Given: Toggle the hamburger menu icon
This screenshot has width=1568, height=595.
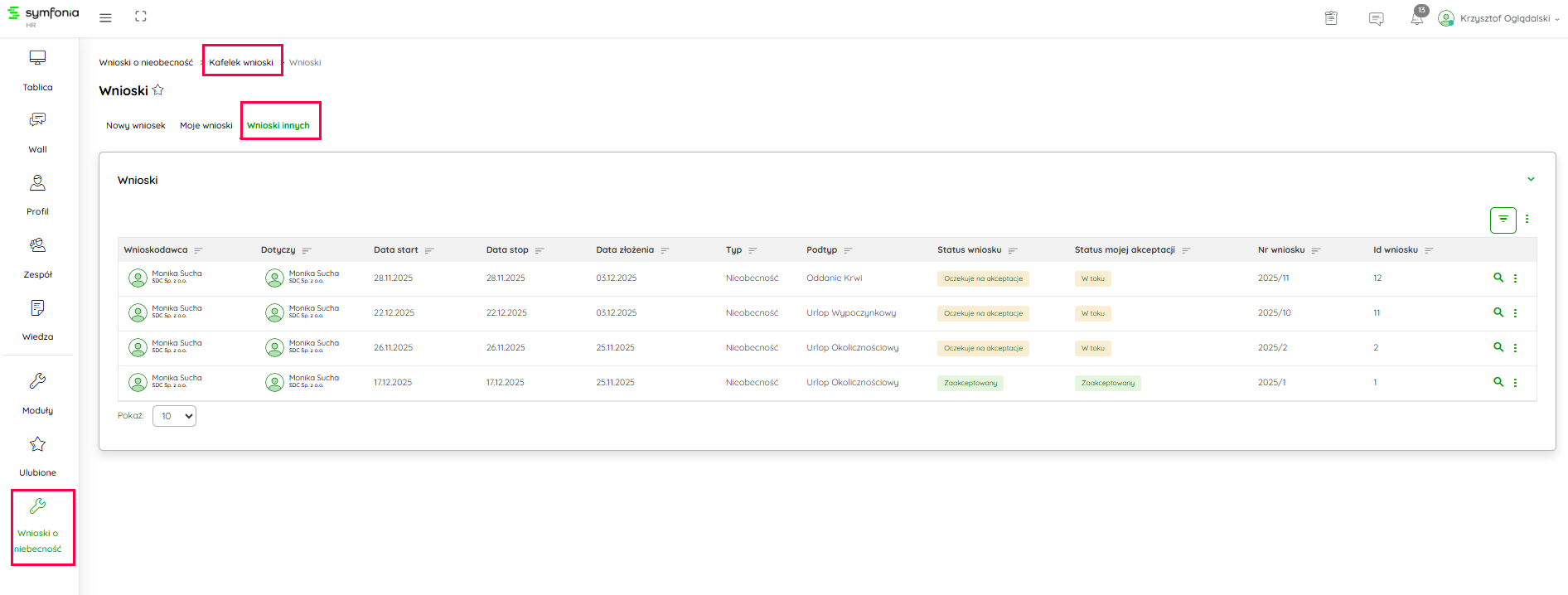Looking at the screenshot, I should [x=105, y=17].
